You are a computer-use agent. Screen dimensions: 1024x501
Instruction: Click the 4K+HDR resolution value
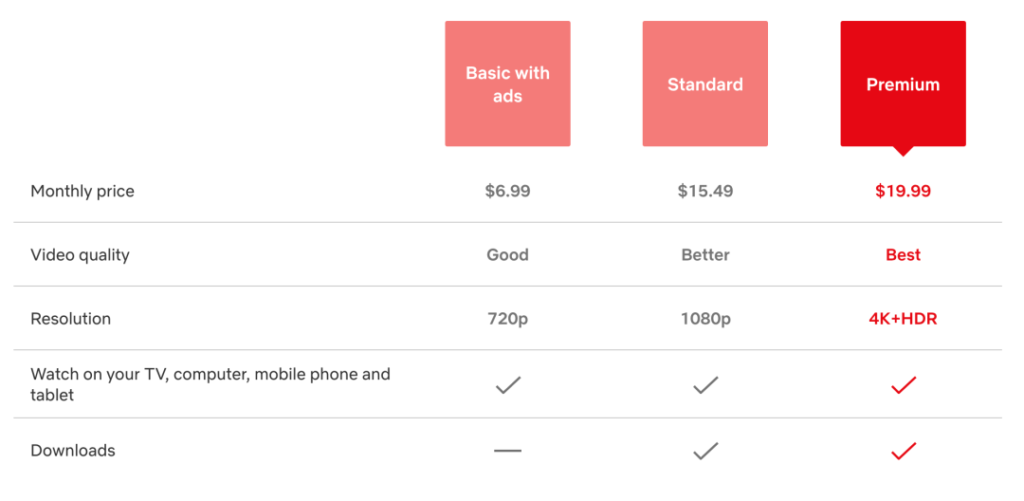(x=903, y=319)
